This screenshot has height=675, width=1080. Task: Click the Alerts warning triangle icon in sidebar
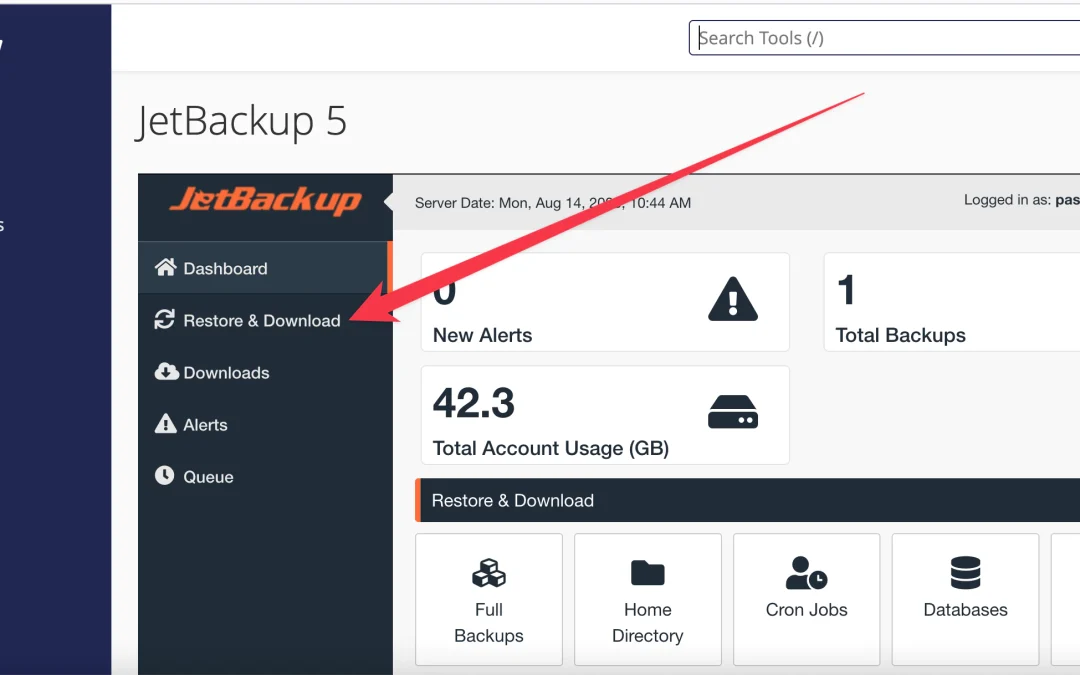click(164, 424)
